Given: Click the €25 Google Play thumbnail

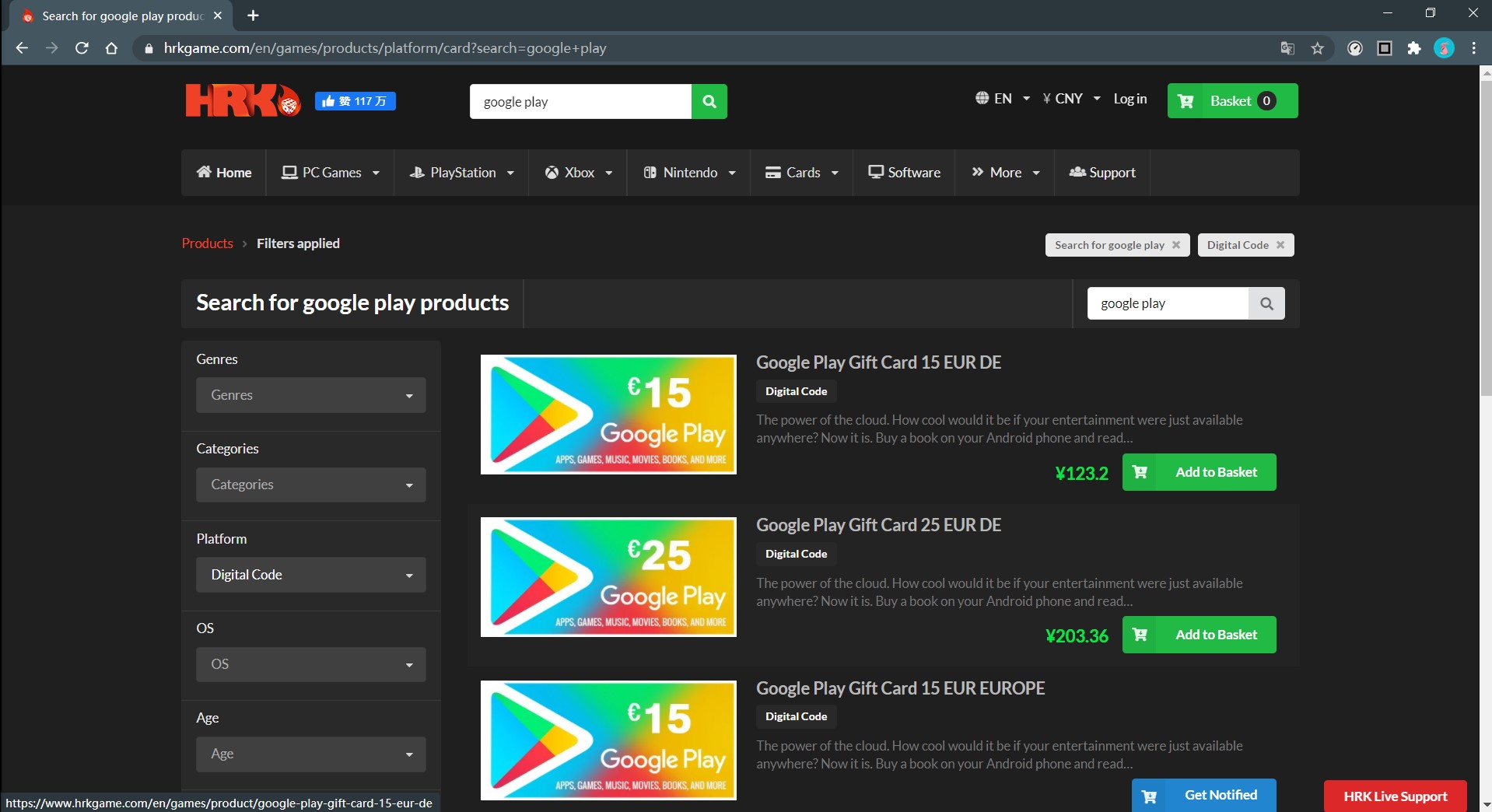Looking at the screenshot, I should click(x=608, y=577).
